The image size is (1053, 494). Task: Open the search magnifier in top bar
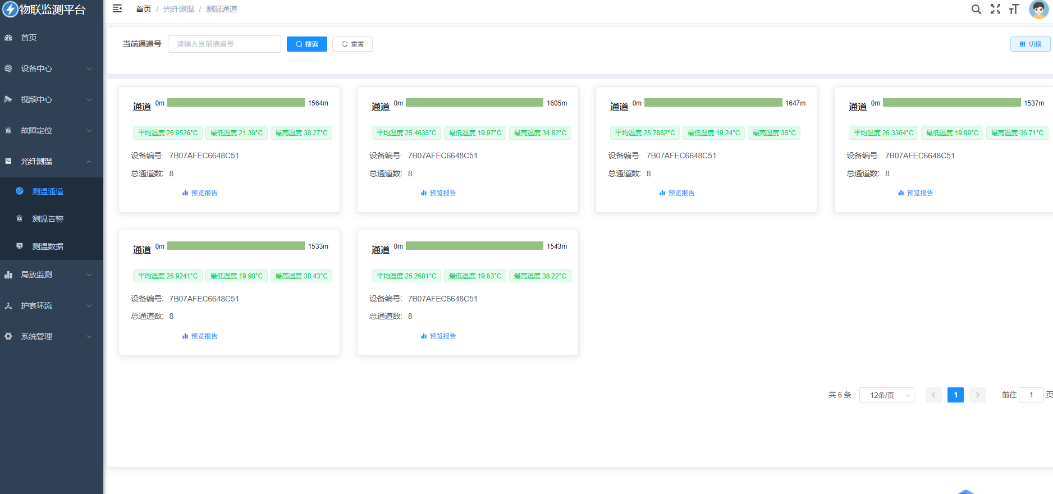tap(977, 9)
